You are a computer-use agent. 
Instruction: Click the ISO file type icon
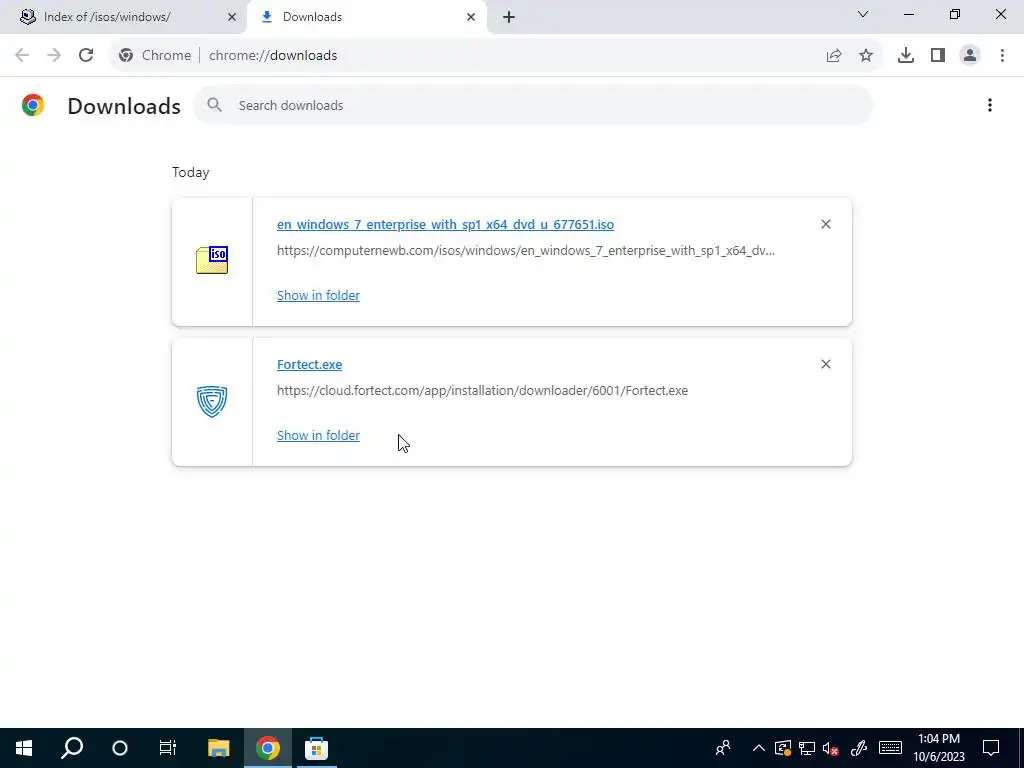212,260
